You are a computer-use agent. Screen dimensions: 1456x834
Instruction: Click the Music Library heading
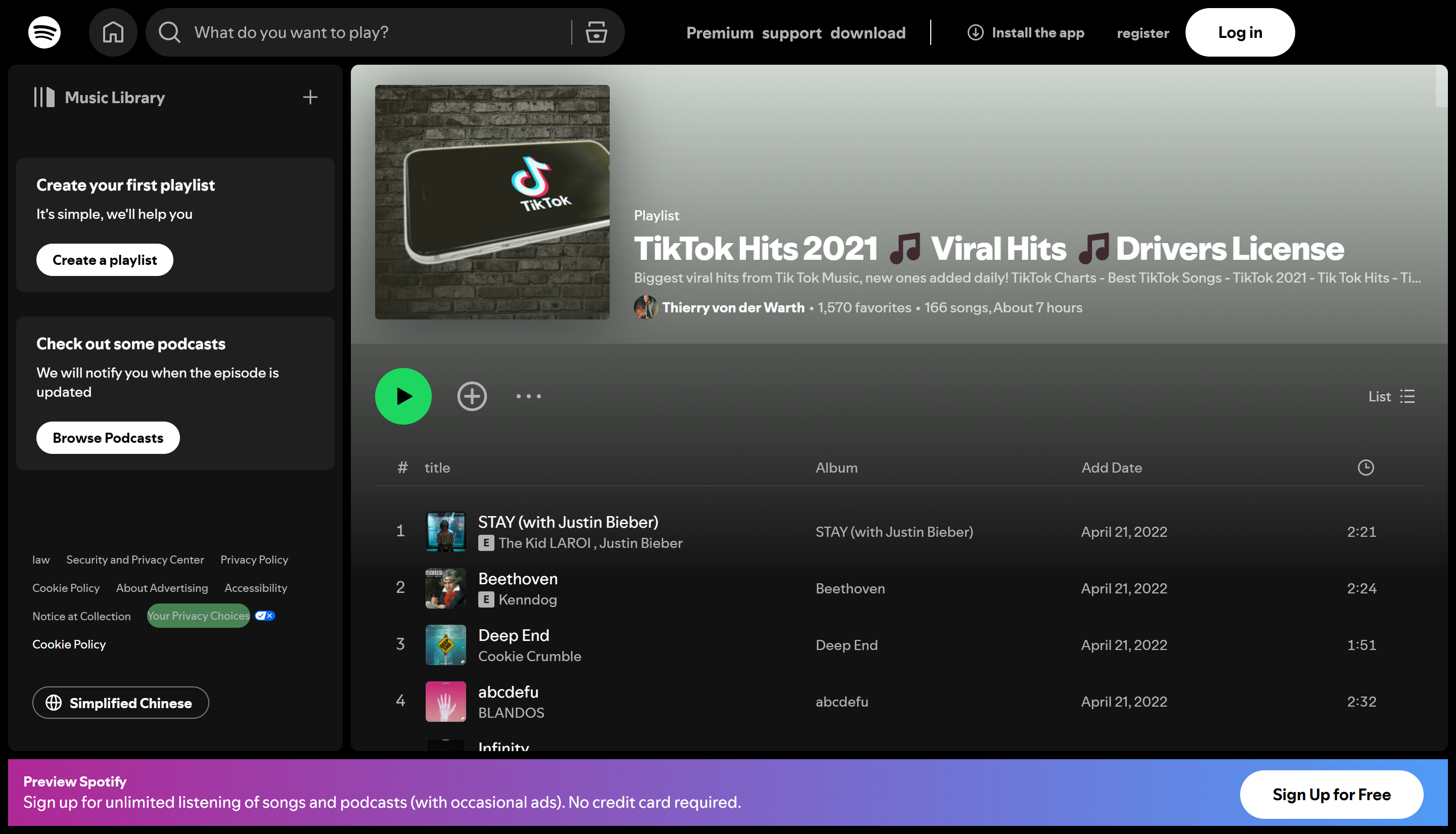(115, 98)
